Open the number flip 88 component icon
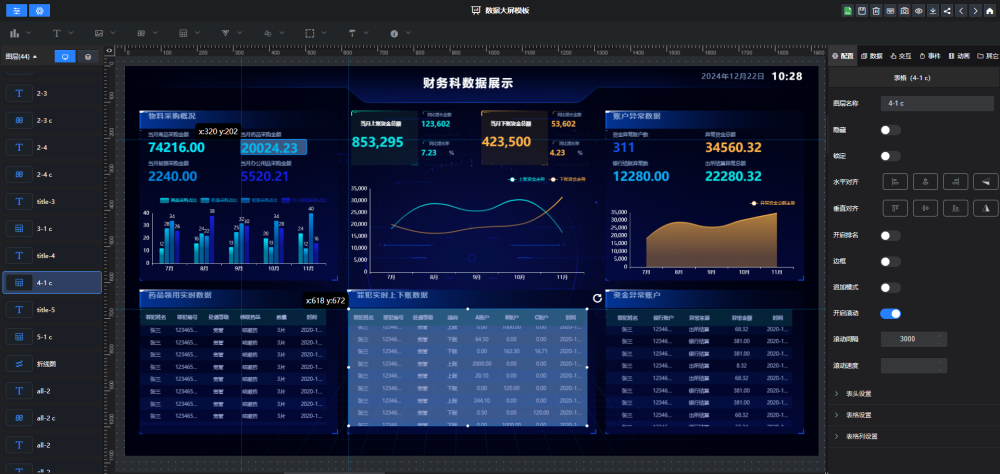This screenshot has height=474, width=1000. click(141, 33)
